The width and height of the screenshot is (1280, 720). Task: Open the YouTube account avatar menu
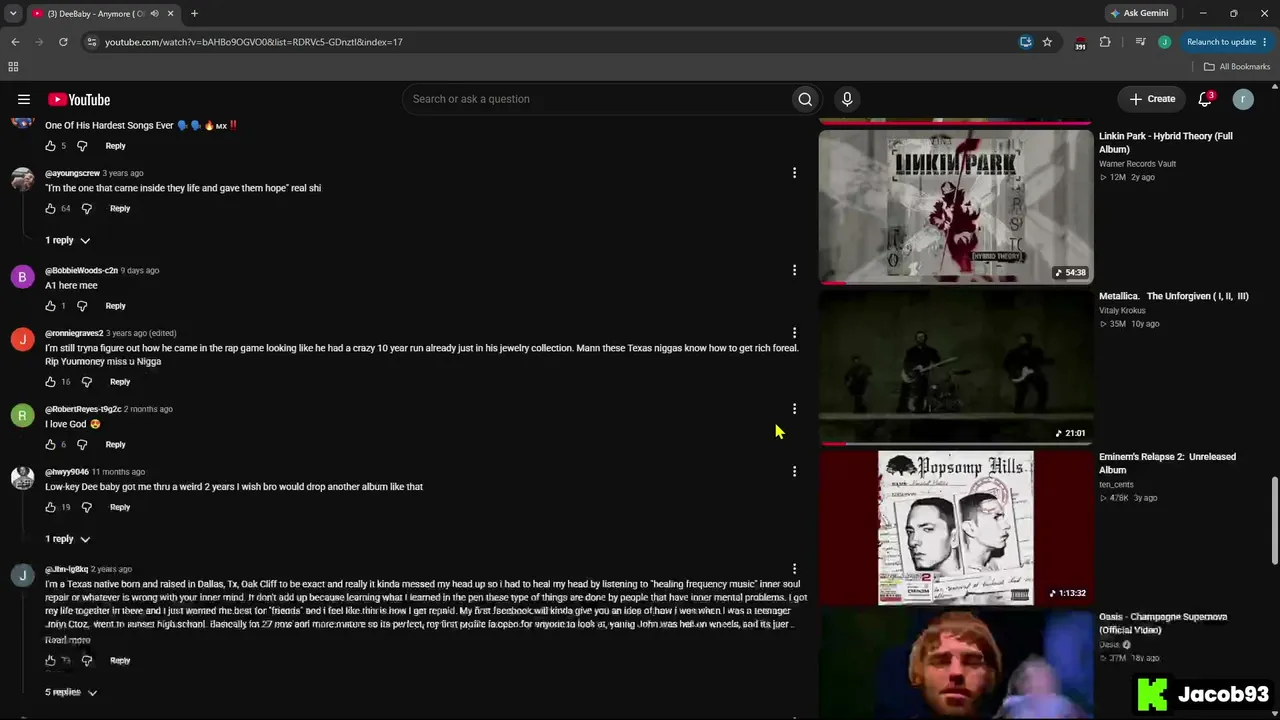(x=1243, y=99)
